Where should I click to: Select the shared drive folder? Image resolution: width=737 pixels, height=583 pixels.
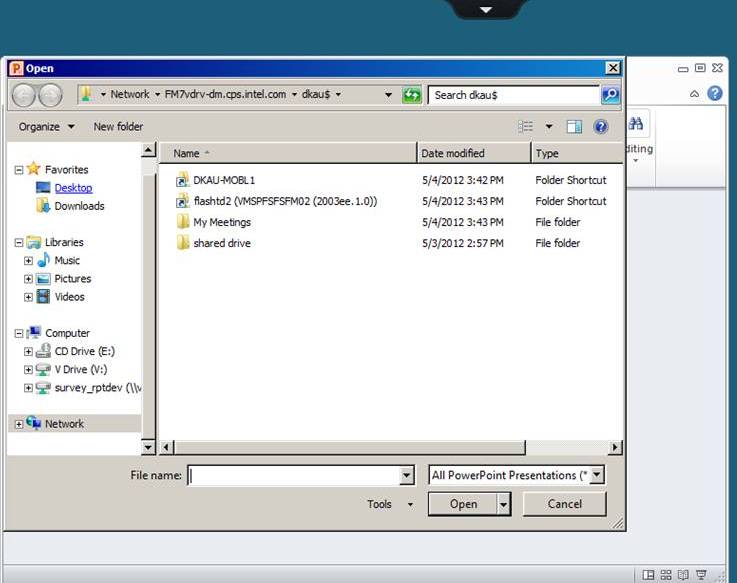(x=221, y=243)
